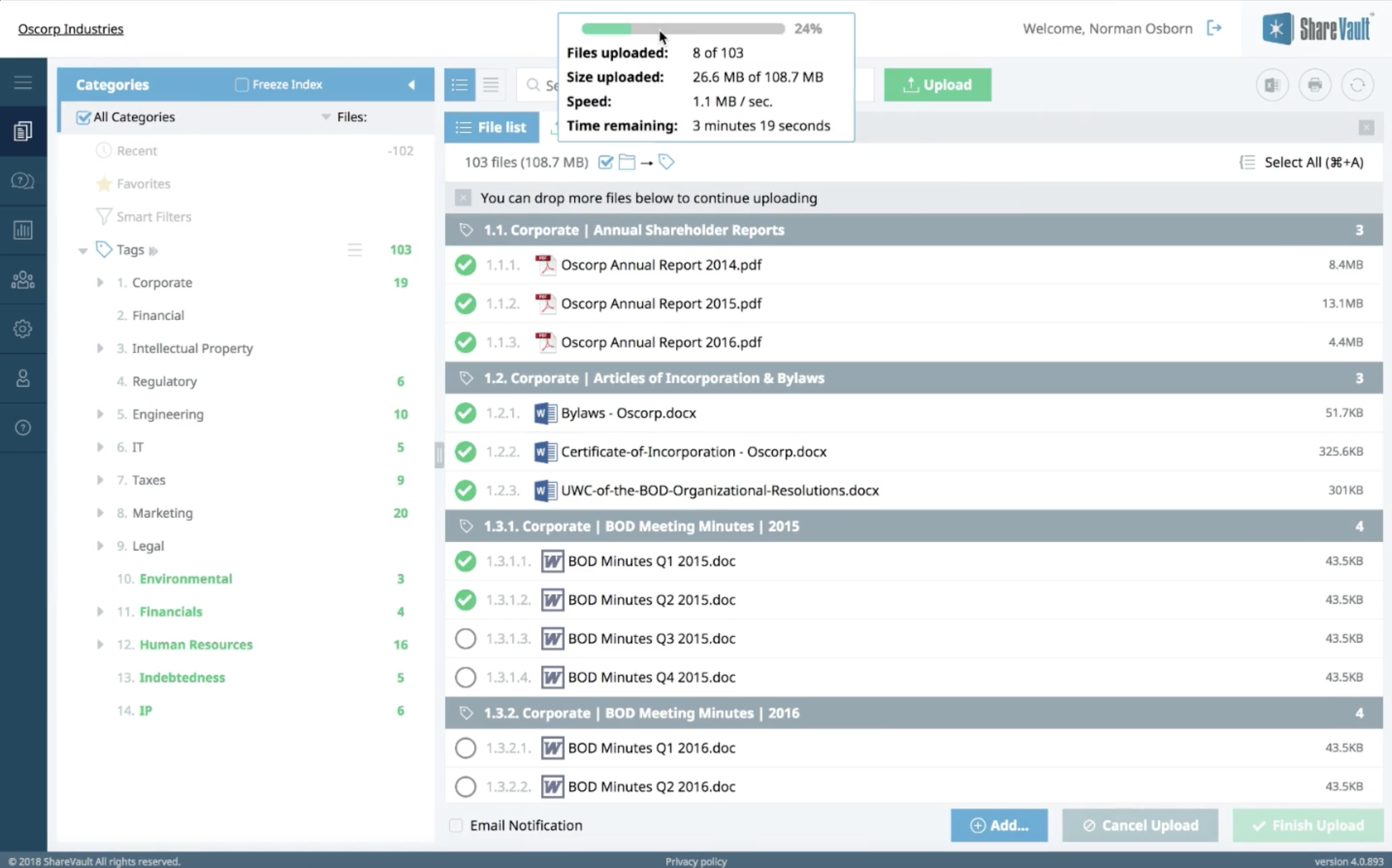Collapse the Categories panel arrow
The height and width of the screenshot is (868, 1392).
click(412, 85)
